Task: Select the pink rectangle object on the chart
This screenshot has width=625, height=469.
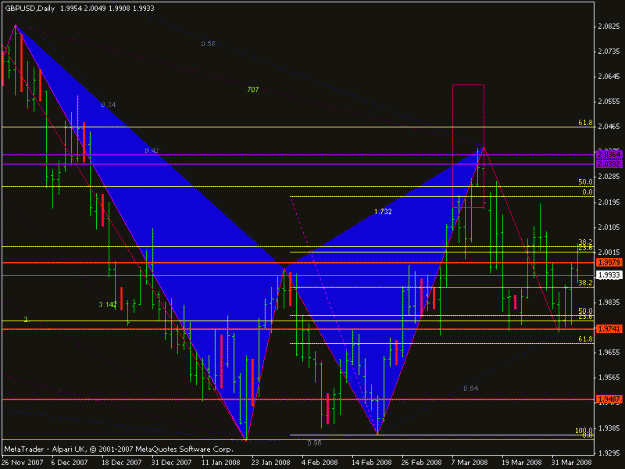Action: [x=468, y=146]
